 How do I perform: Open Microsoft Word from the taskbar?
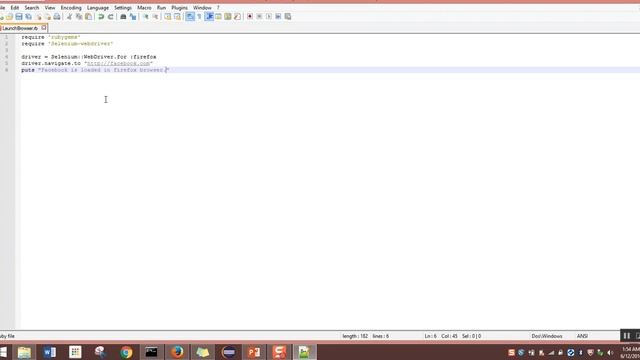tap(50, 352)
